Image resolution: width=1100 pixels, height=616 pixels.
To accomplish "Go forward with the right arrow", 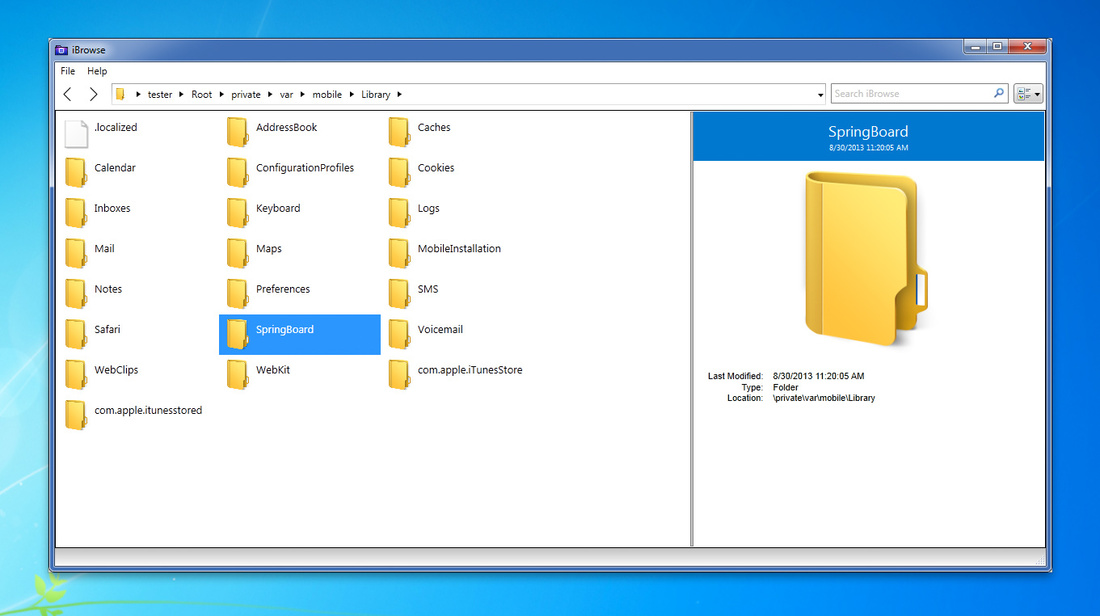I will (93, 94).
